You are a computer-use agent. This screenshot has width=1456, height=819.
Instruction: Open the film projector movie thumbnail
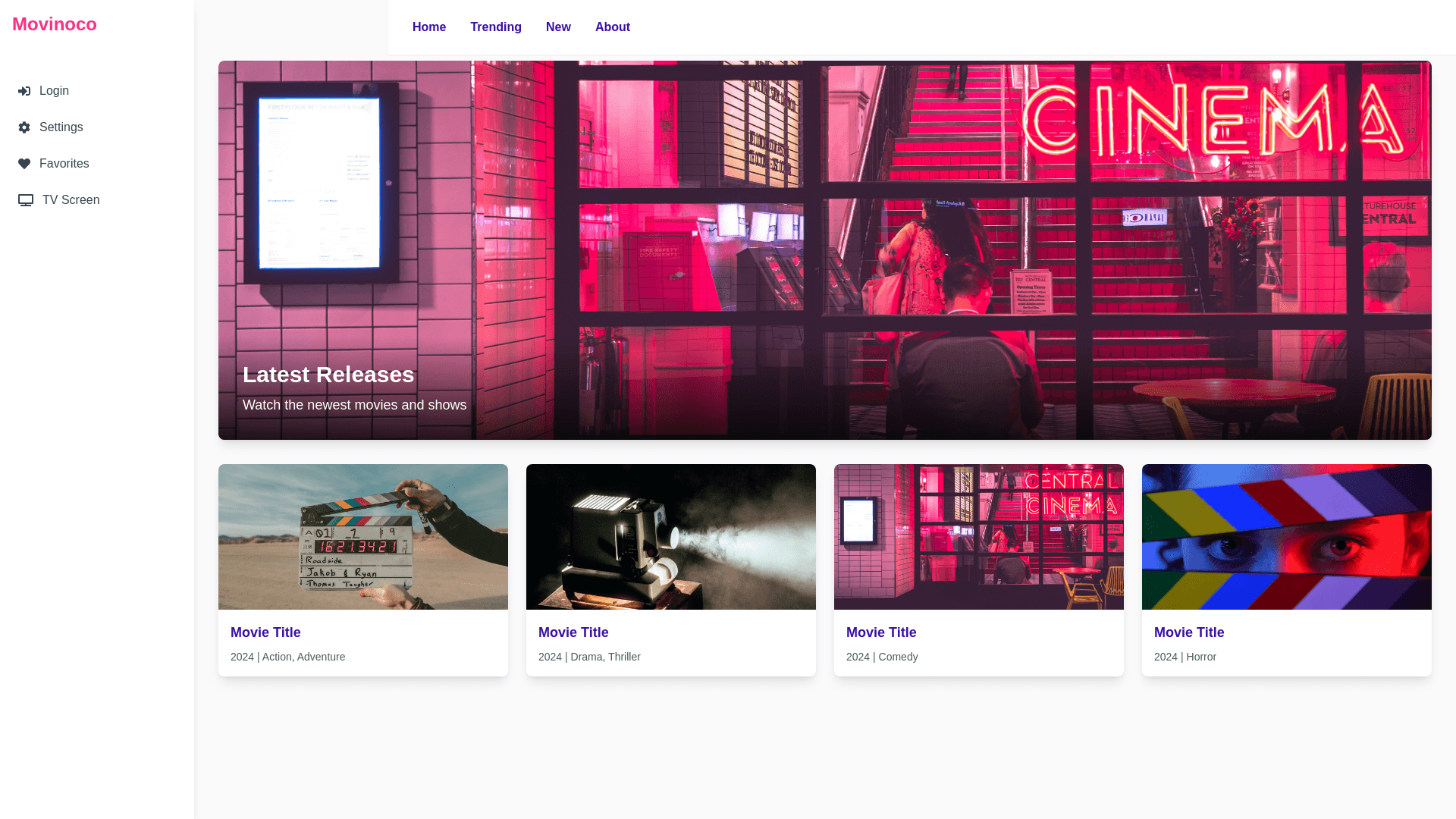pos(671,537)
